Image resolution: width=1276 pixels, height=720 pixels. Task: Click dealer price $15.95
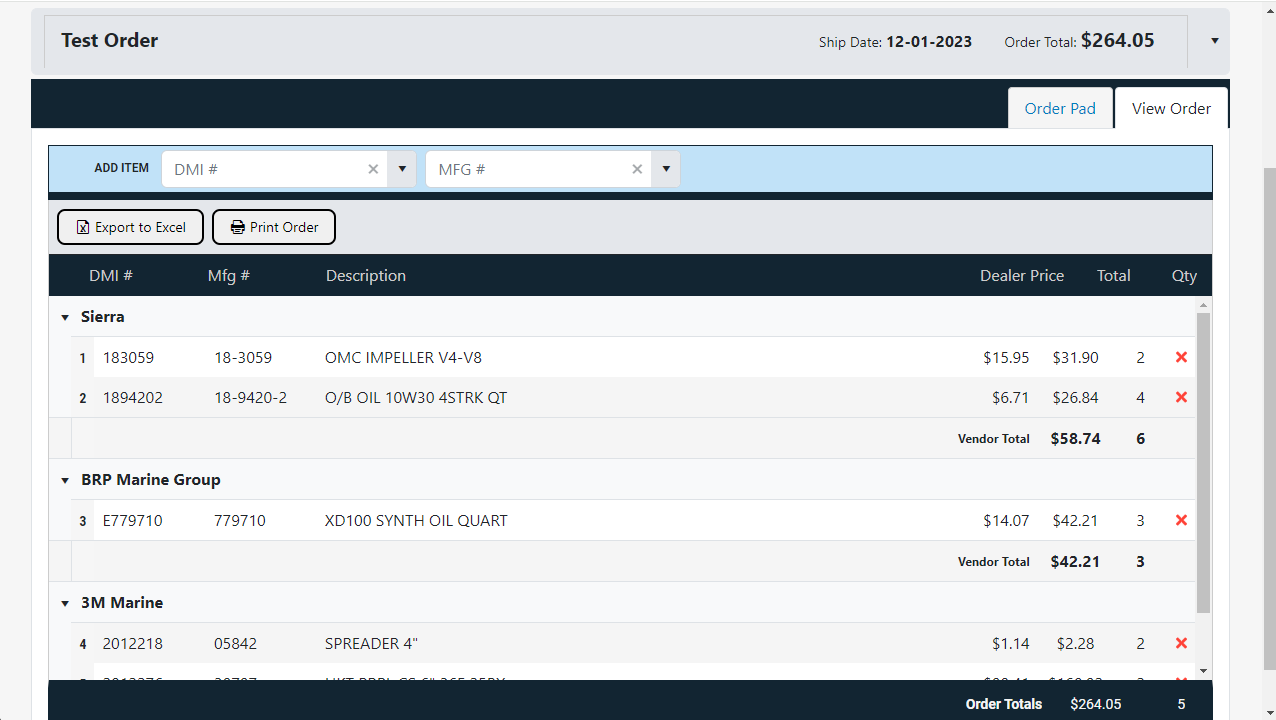pos(1006,357)
